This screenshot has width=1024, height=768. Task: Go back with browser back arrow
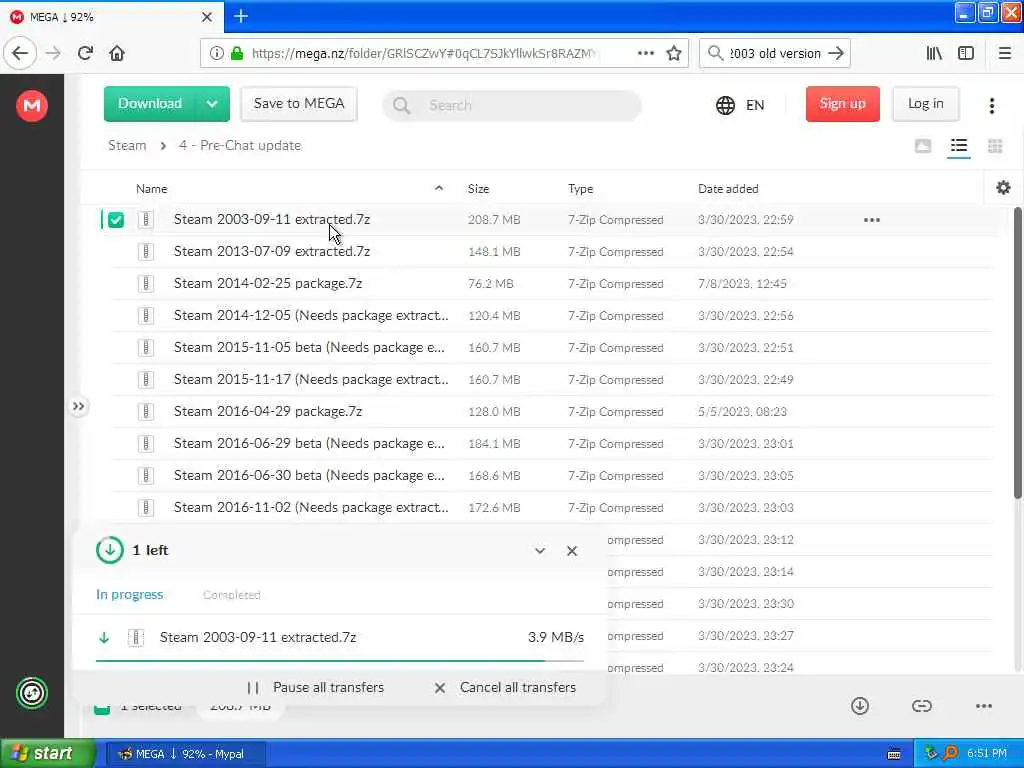pos(20,53)
